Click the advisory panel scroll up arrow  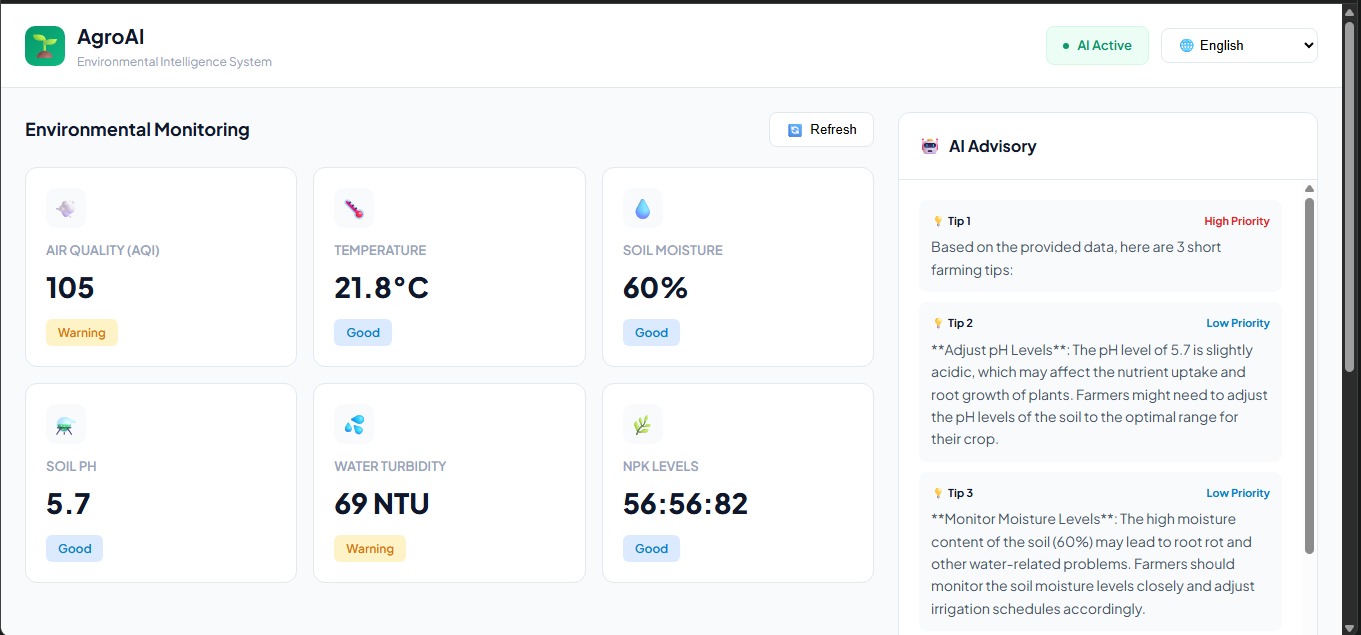(1309, 189)
